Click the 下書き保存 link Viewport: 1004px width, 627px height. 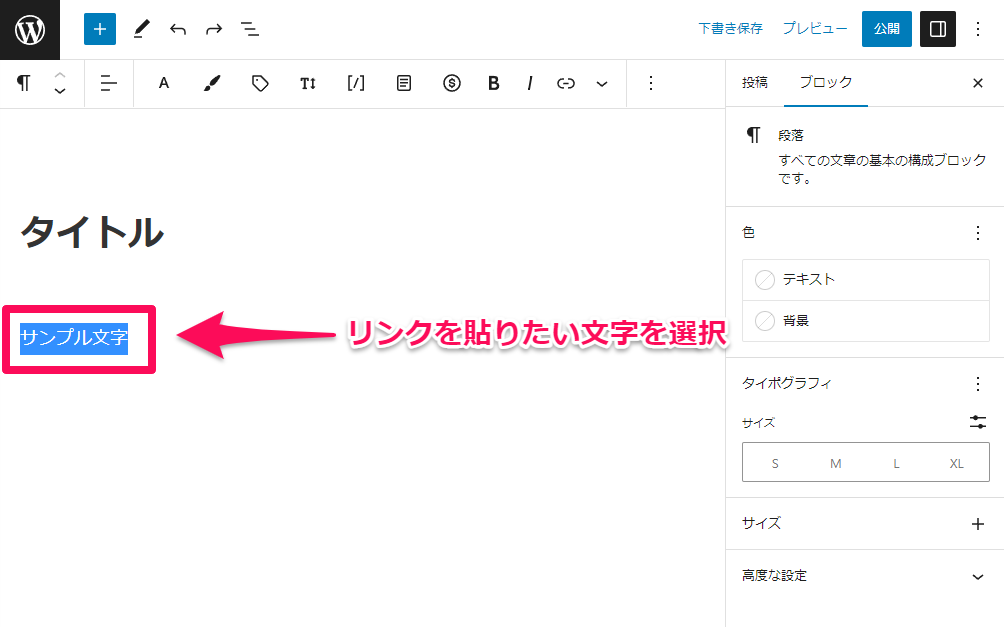pyautogui.click(x=730, y=29)
